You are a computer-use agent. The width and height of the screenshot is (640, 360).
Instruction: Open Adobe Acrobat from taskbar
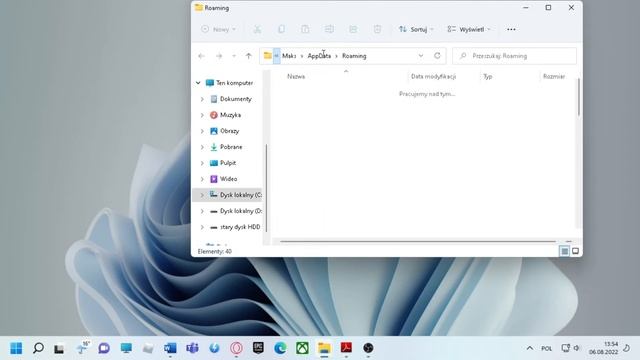pos(346,348)
